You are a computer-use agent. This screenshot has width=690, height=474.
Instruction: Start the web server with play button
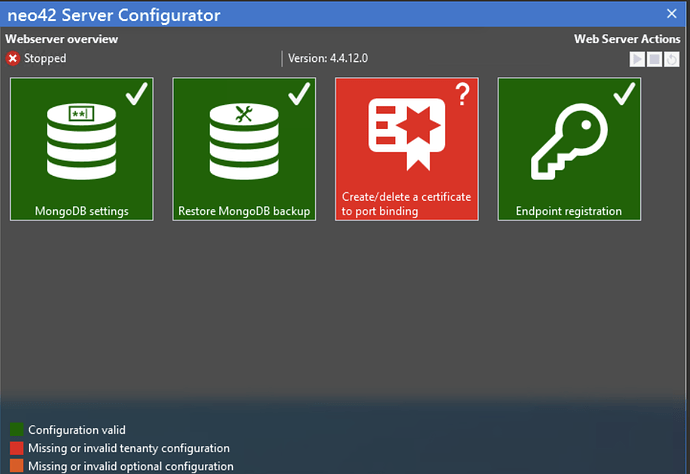637,60
